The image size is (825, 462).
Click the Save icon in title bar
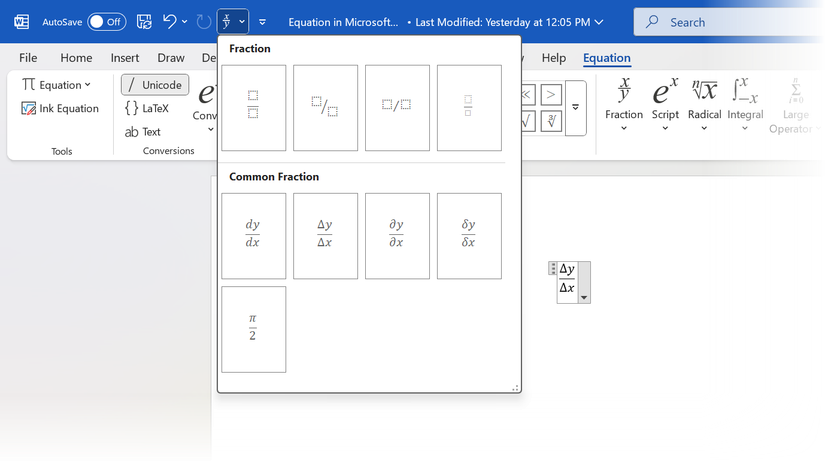[x=144, y=22]
